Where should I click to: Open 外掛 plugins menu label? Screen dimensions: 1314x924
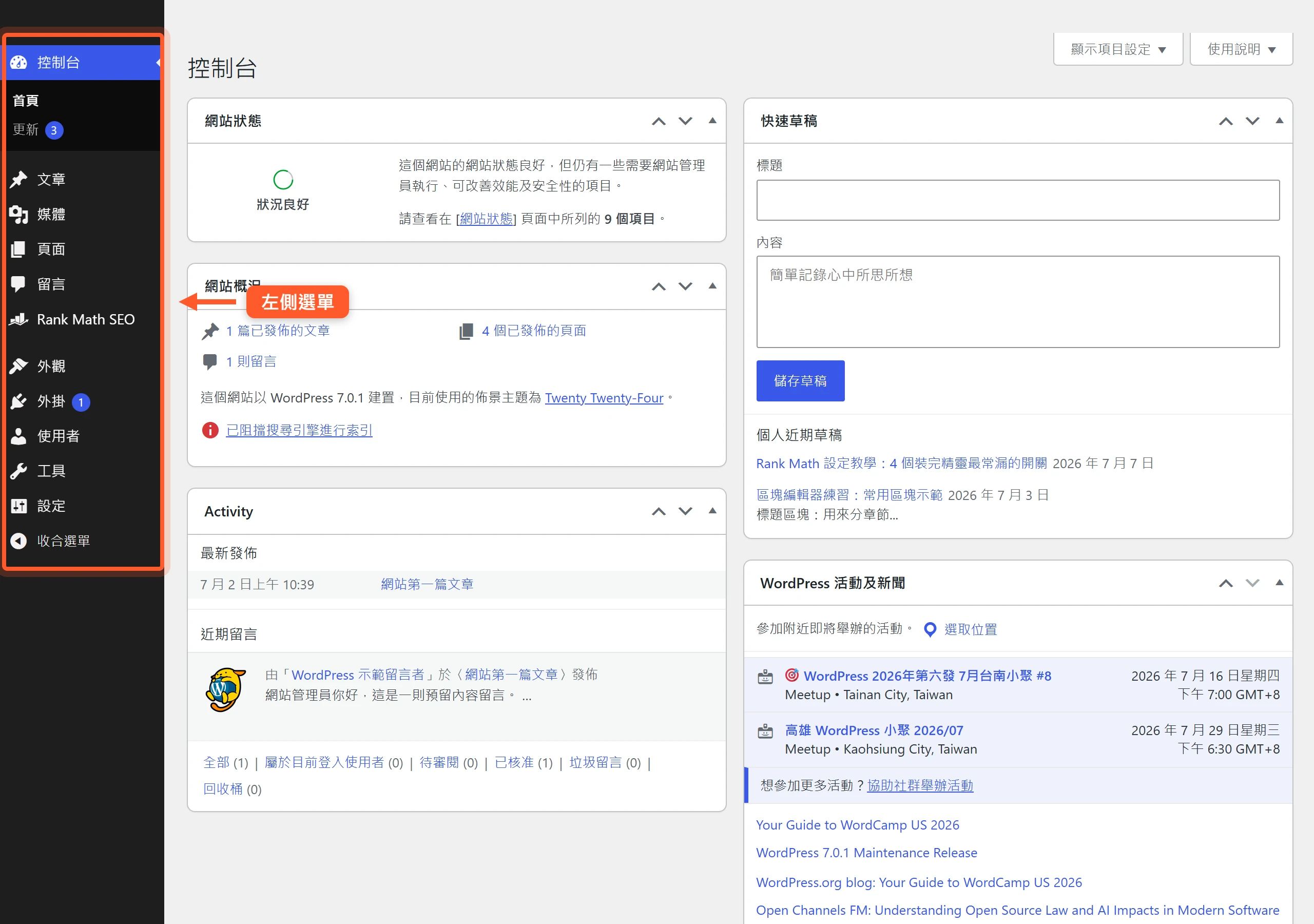point(51,401)
